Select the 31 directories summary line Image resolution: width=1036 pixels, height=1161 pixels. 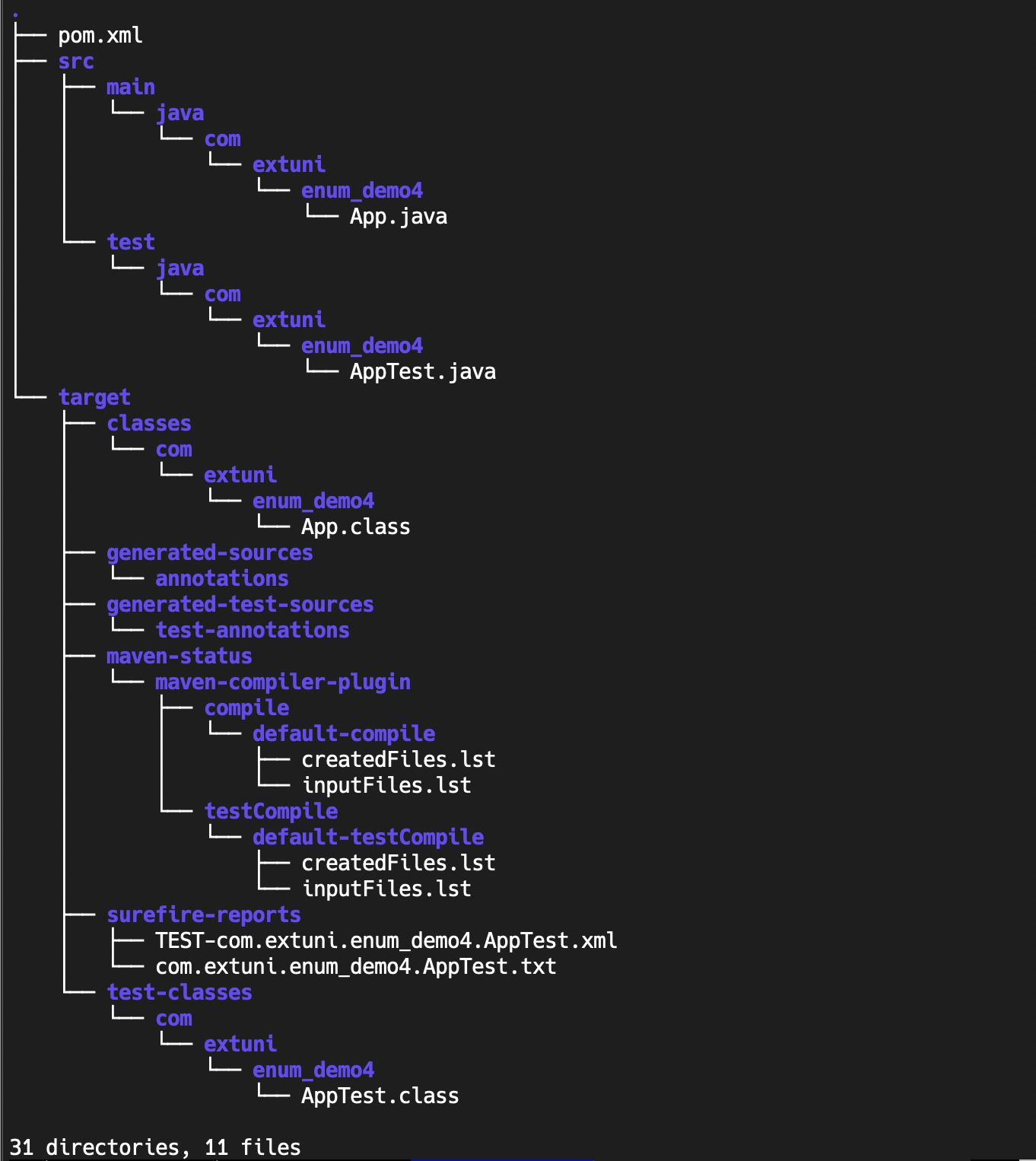[155, 1147]
